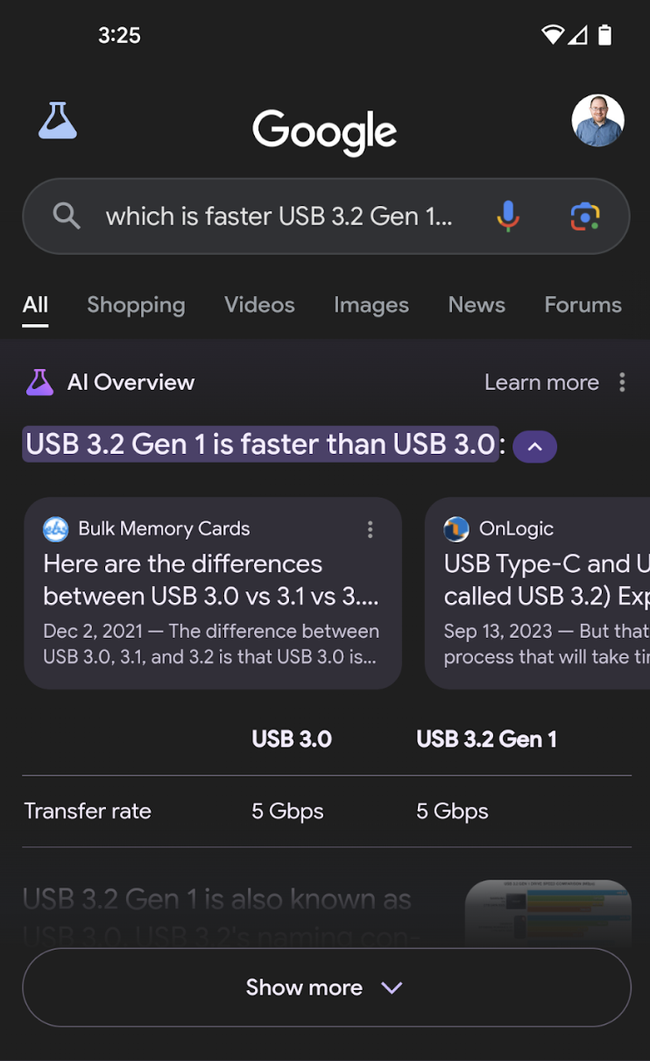The height and width of the screenshot is (1061, 650).
Task: Open the three-dot menu next to Learn more
Action: coord(622,382)
